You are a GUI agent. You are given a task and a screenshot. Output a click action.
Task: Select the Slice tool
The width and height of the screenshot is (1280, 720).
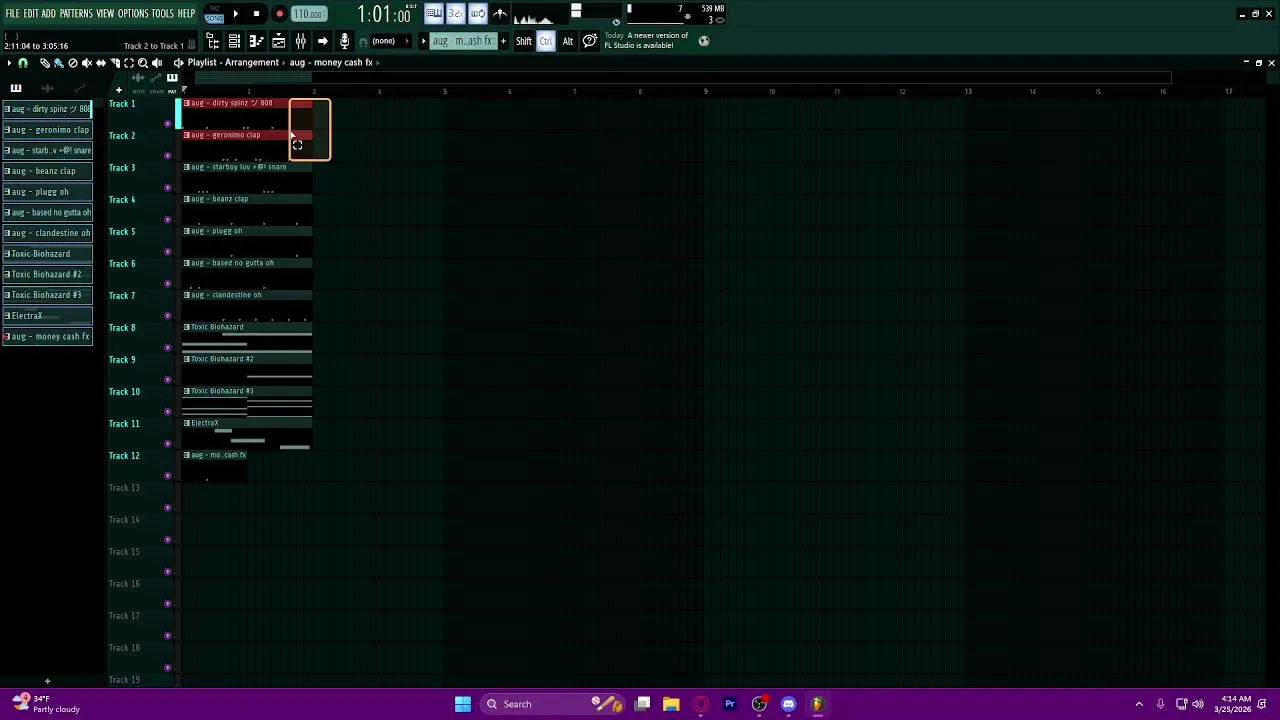tap(115, 63)
